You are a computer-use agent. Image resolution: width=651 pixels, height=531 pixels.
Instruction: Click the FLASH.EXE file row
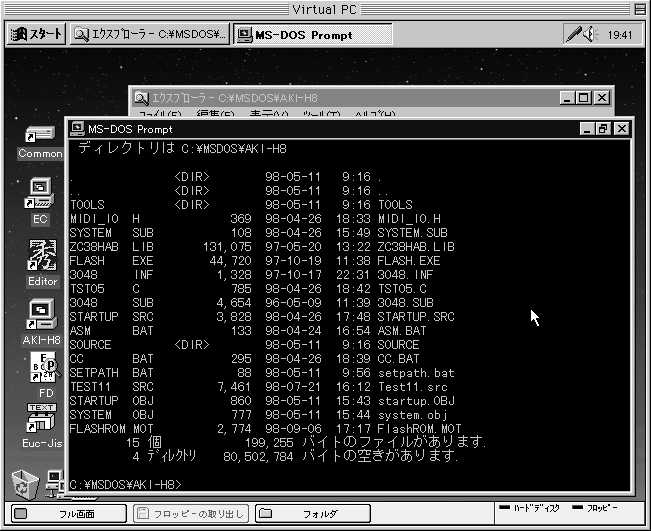tap(255, 261)
